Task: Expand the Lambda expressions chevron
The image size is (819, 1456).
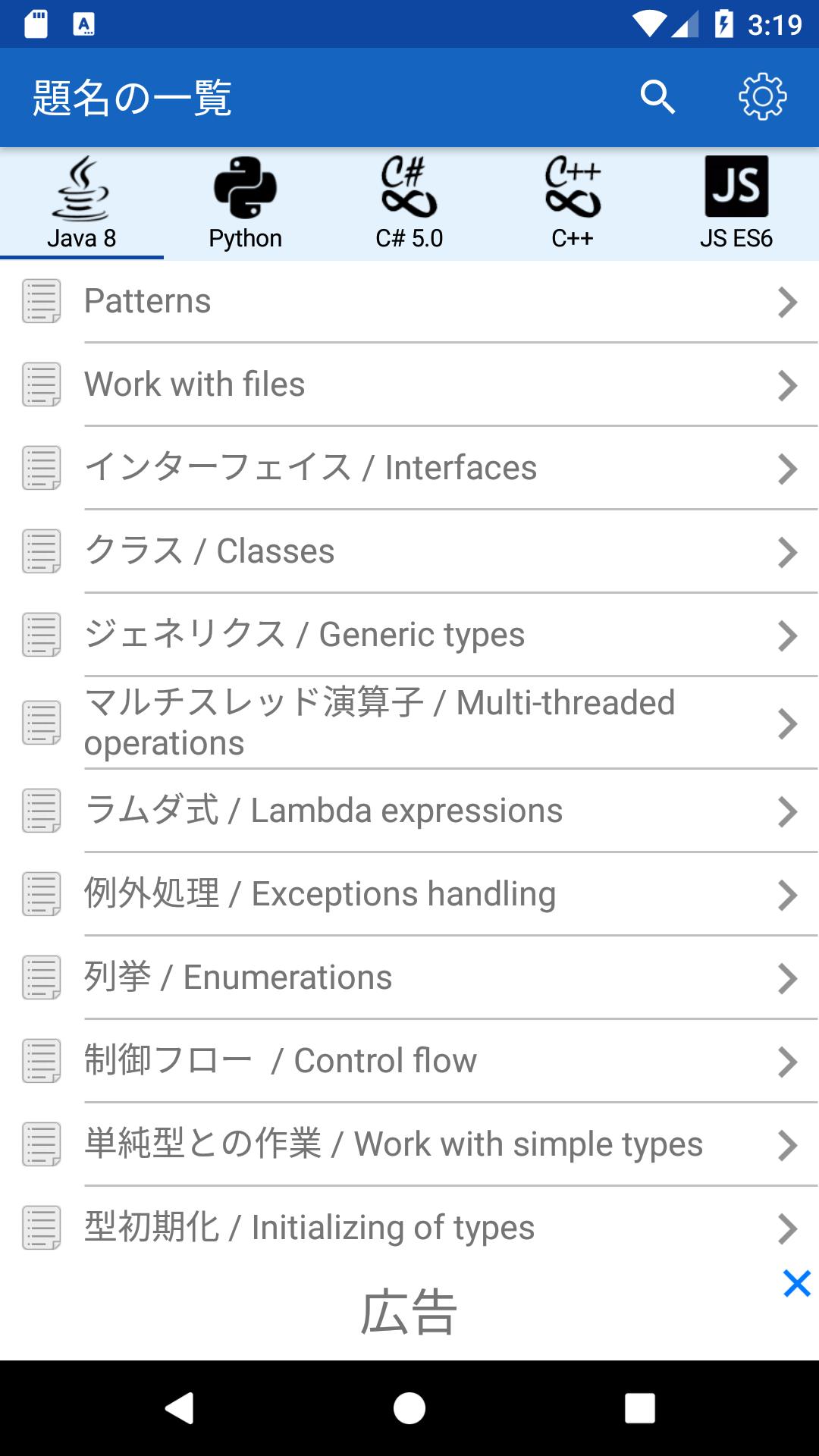Action: point(787,811)
